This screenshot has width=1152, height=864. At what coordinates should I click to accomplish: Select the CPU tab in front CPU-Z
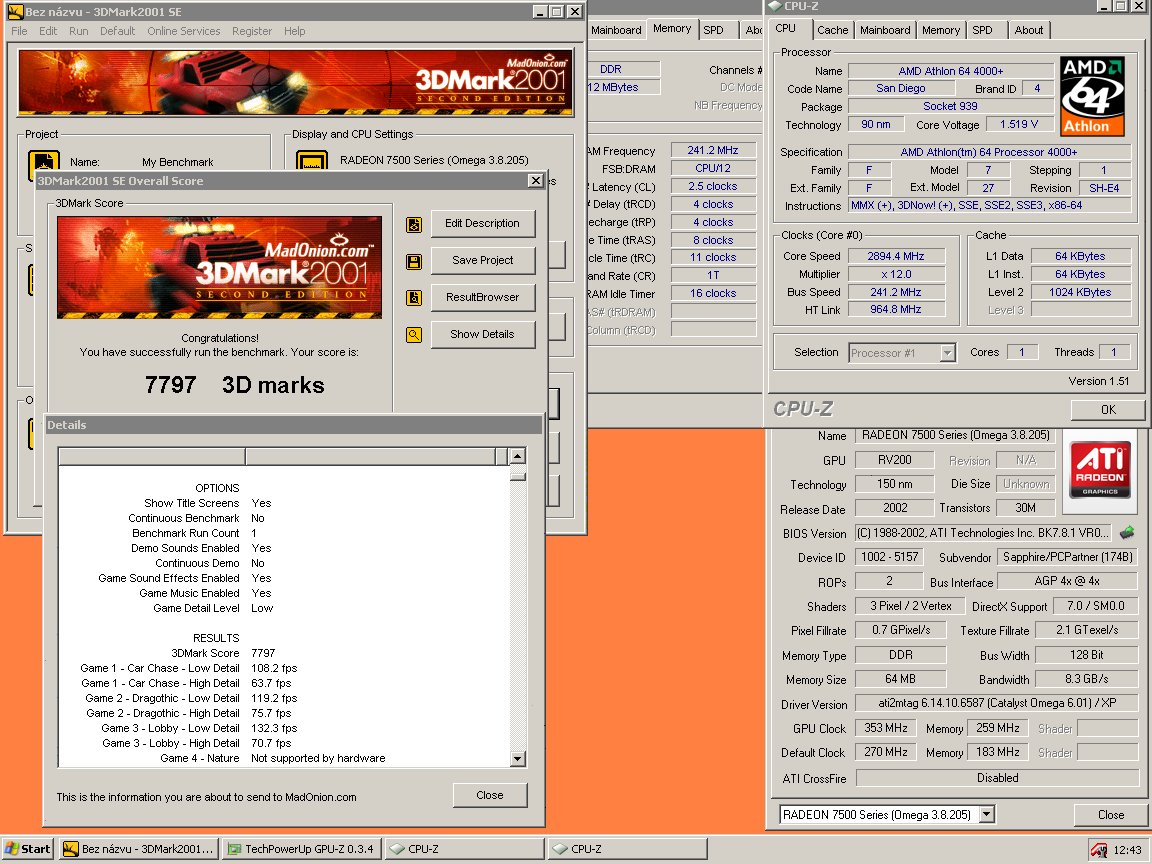point(785,29)
